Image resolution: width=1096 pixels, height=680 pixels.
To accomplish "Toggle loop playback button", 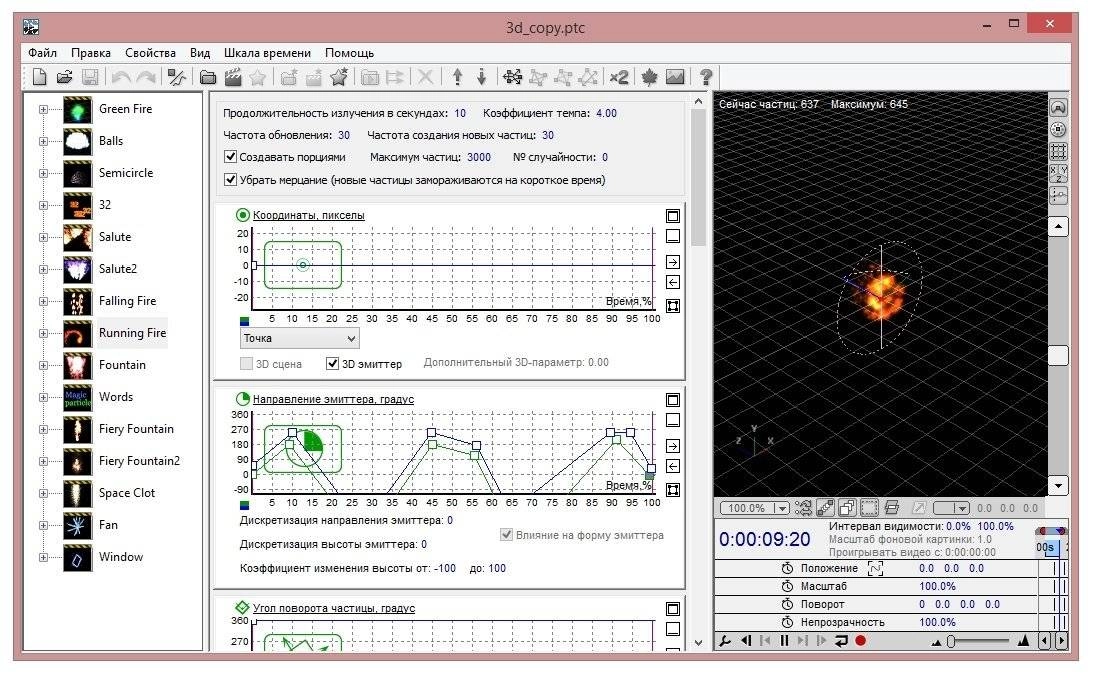I will point(841,640).
